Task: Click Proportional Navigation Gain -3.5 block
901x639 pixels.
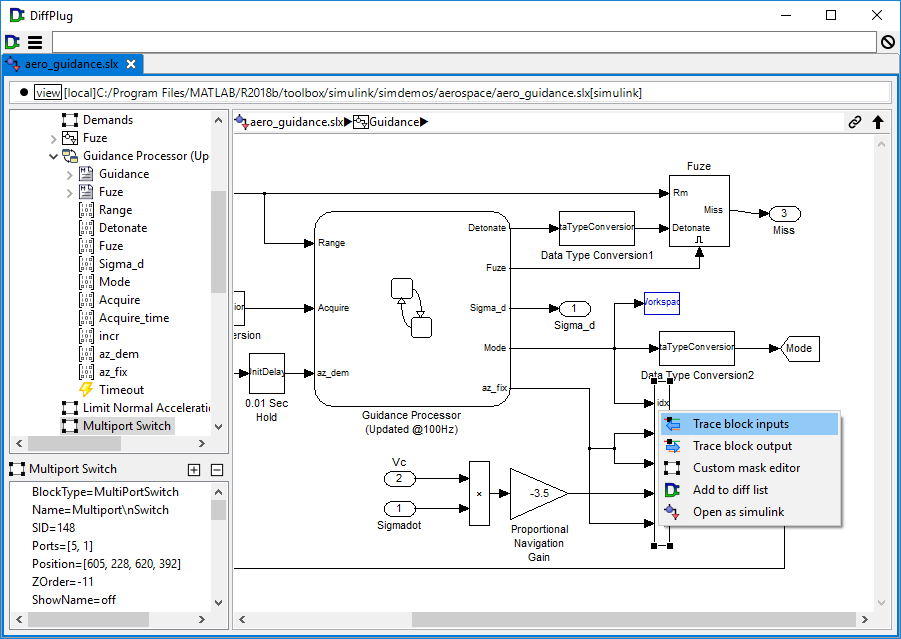Action: coord(538,494)
